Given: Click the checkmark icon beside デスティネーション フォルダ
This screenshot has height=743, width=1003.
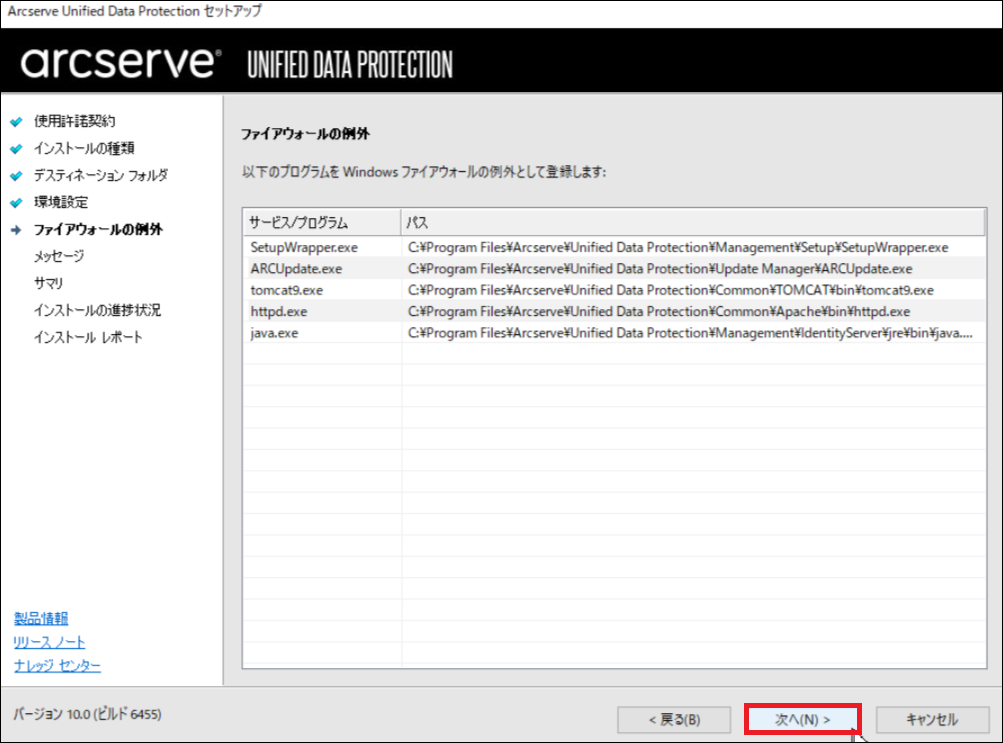Looking at the screenshot, I should point(17,175).
